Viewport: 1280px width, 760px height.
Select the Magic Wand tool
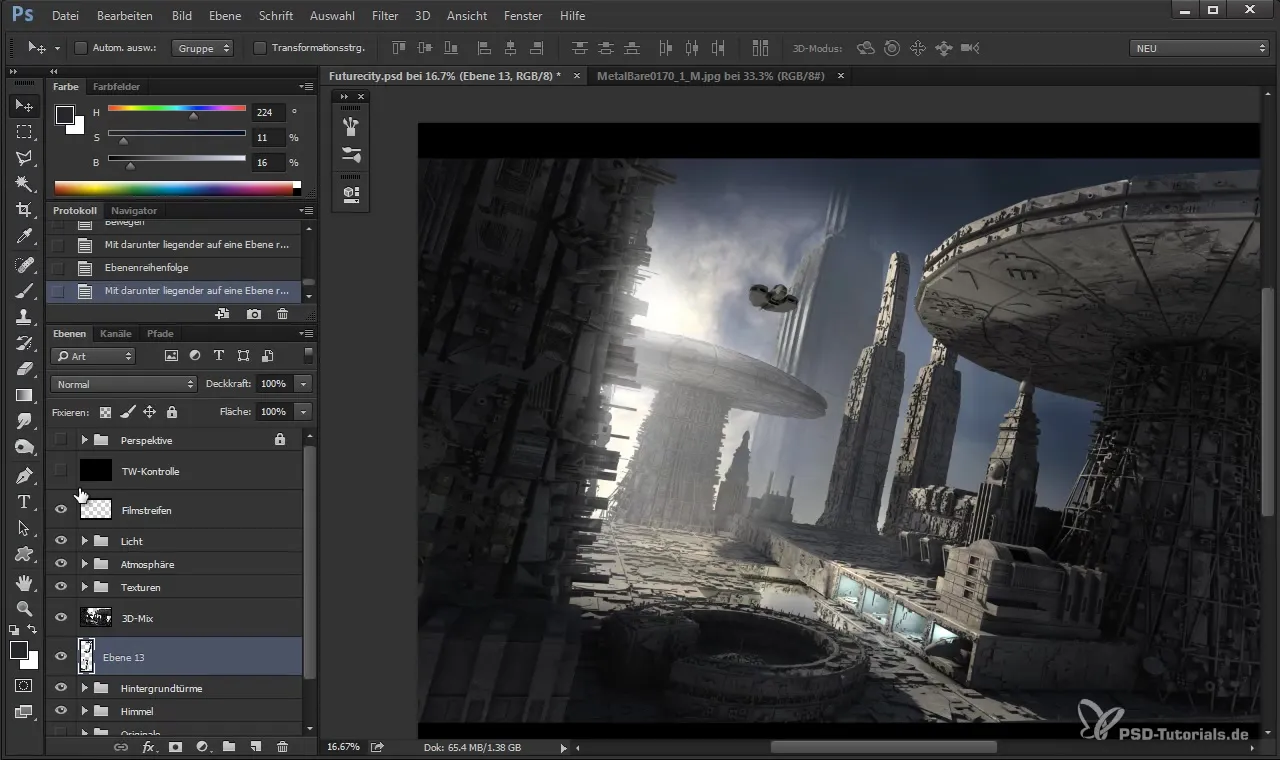pos(24,183)
